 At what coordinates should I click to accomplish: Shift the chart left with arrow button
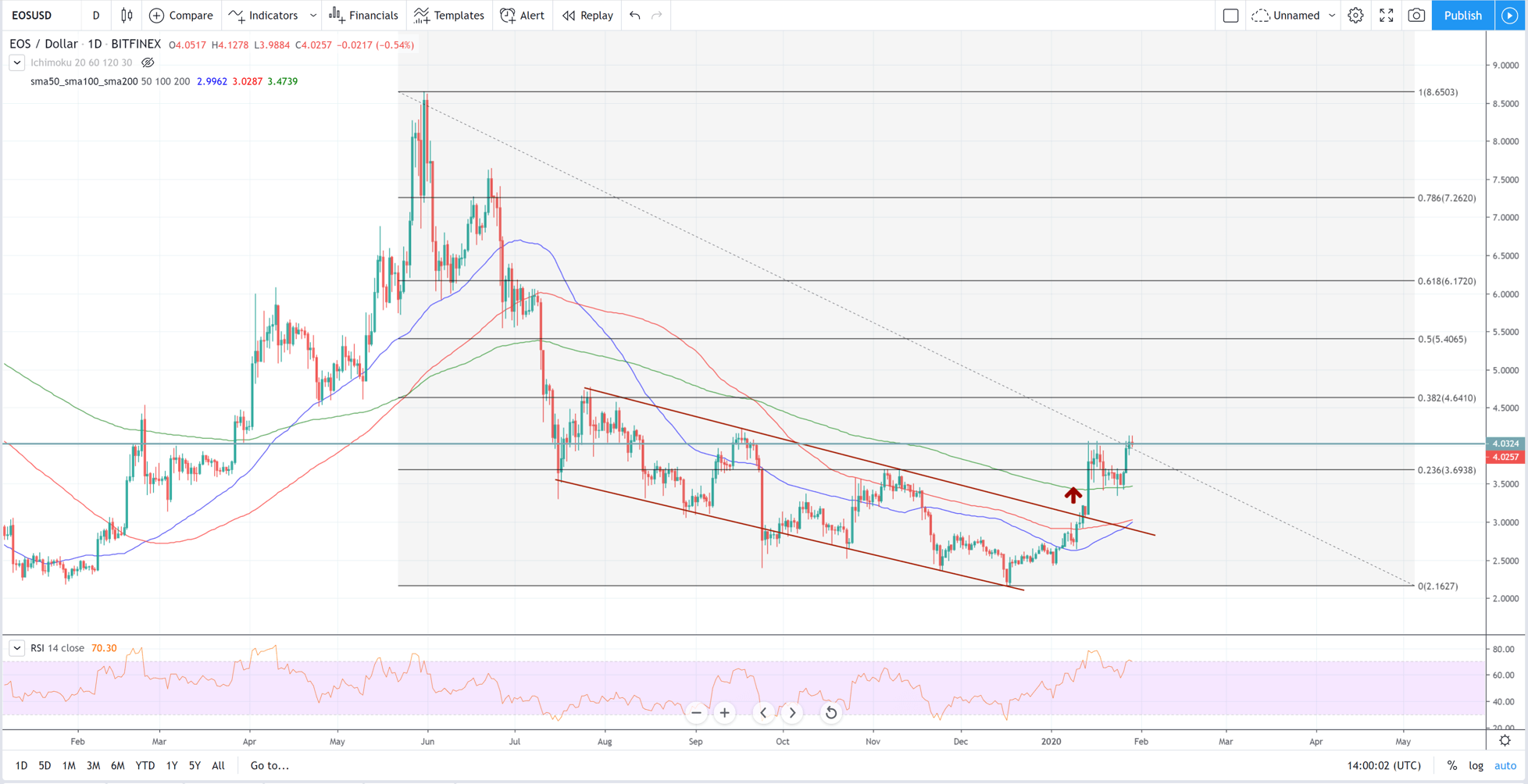click(763, 713)
